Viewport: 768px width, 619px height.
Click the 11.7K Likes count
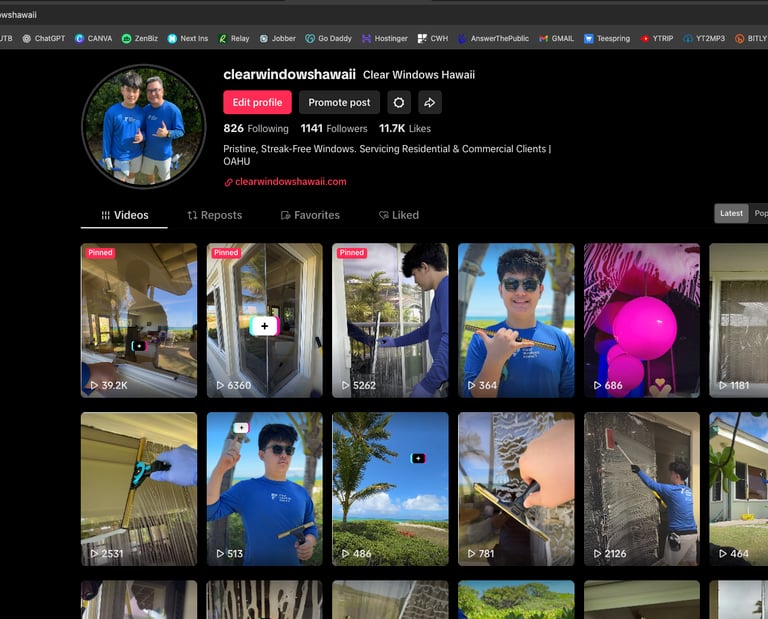coord(405,128)
